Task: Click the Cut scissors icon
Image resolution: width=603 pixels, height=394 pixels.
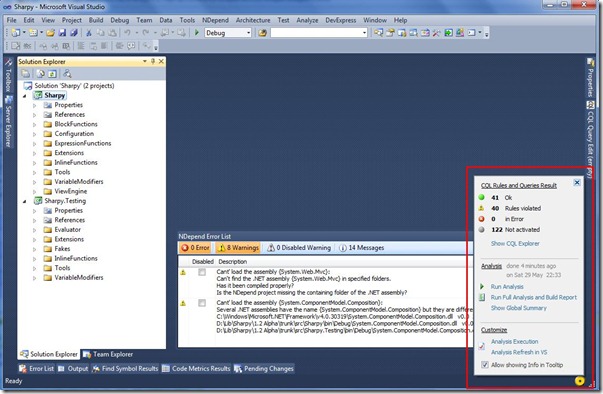Action: click(89, 33)
